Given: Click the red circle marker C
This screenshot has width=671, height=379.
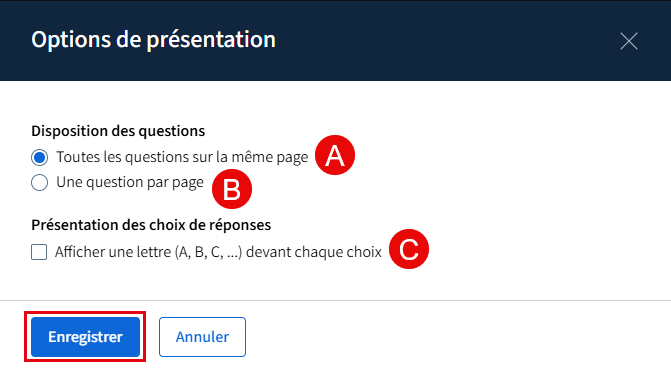Looking at the screenshot, I should tap(409, 249).
